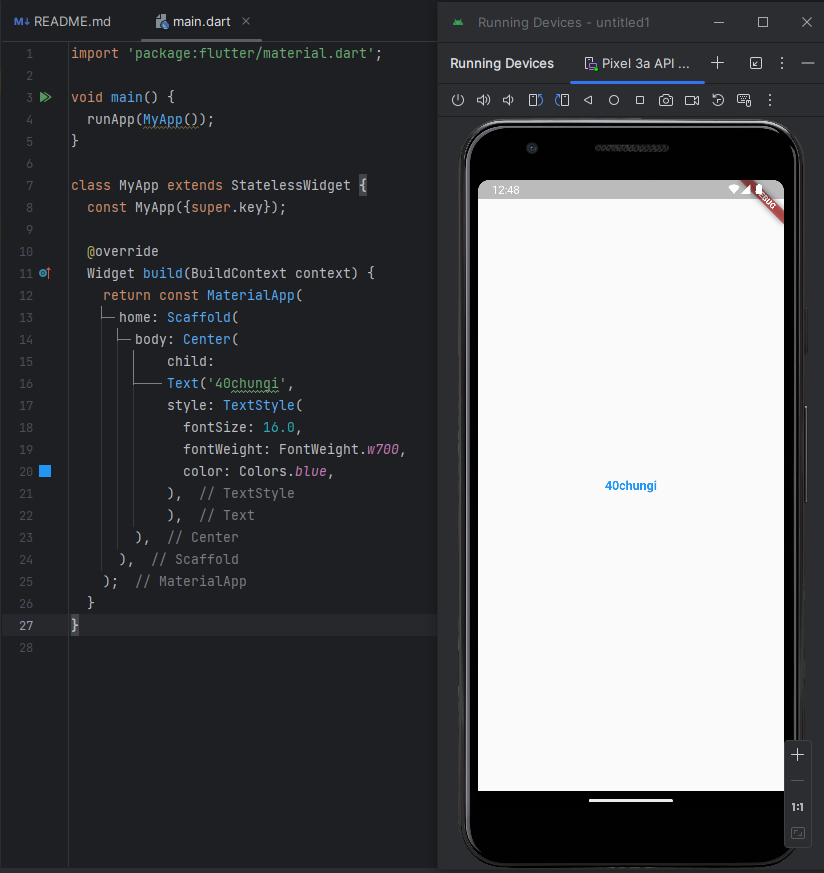Click the 'MaterialApp(' constructor on line 12
The width and height of the screenshot is (824, 873).
pyautogui.click(x=254, y=296)
